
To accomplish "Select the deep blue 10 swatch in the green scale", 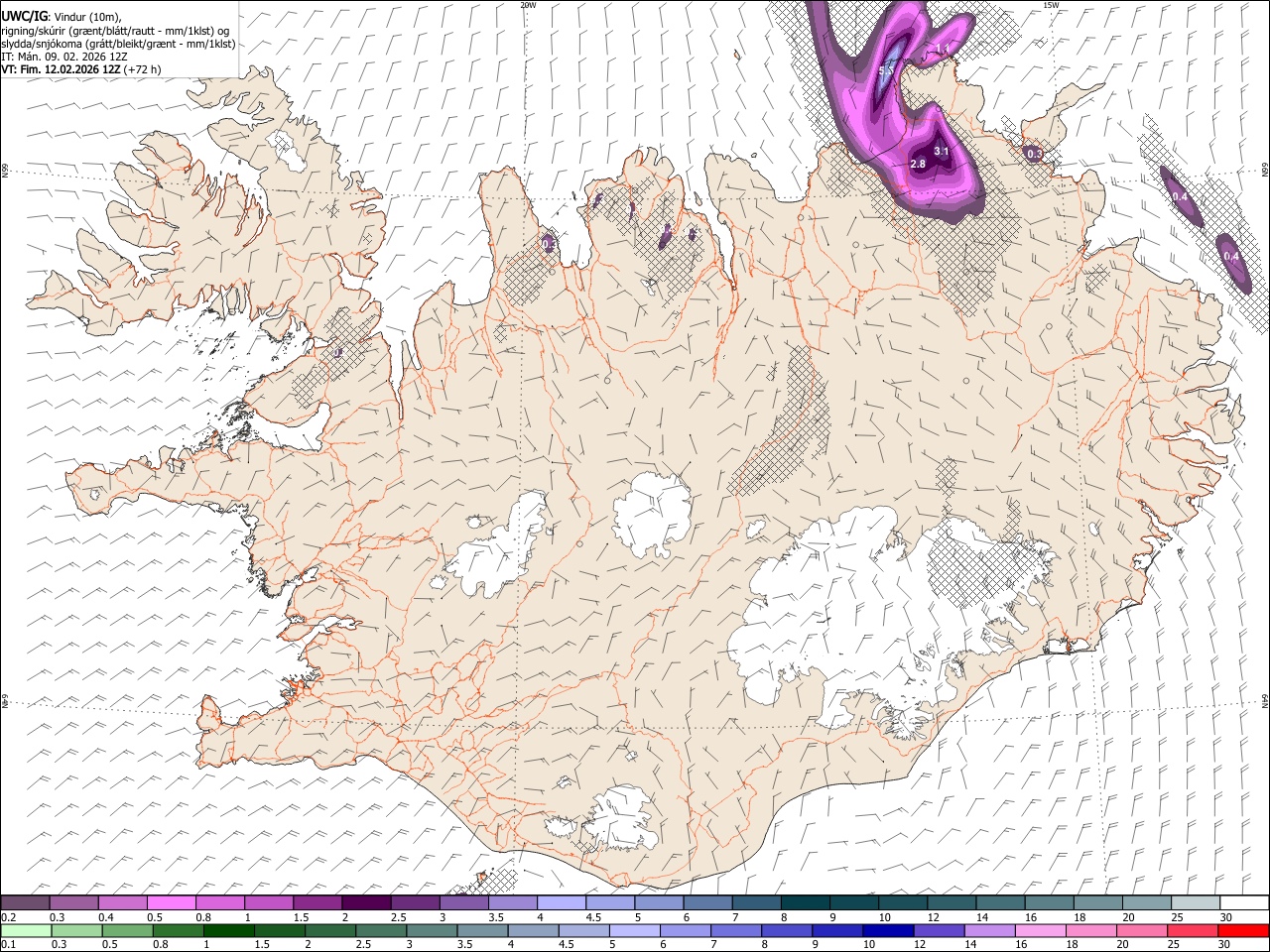I will [888, 930].
